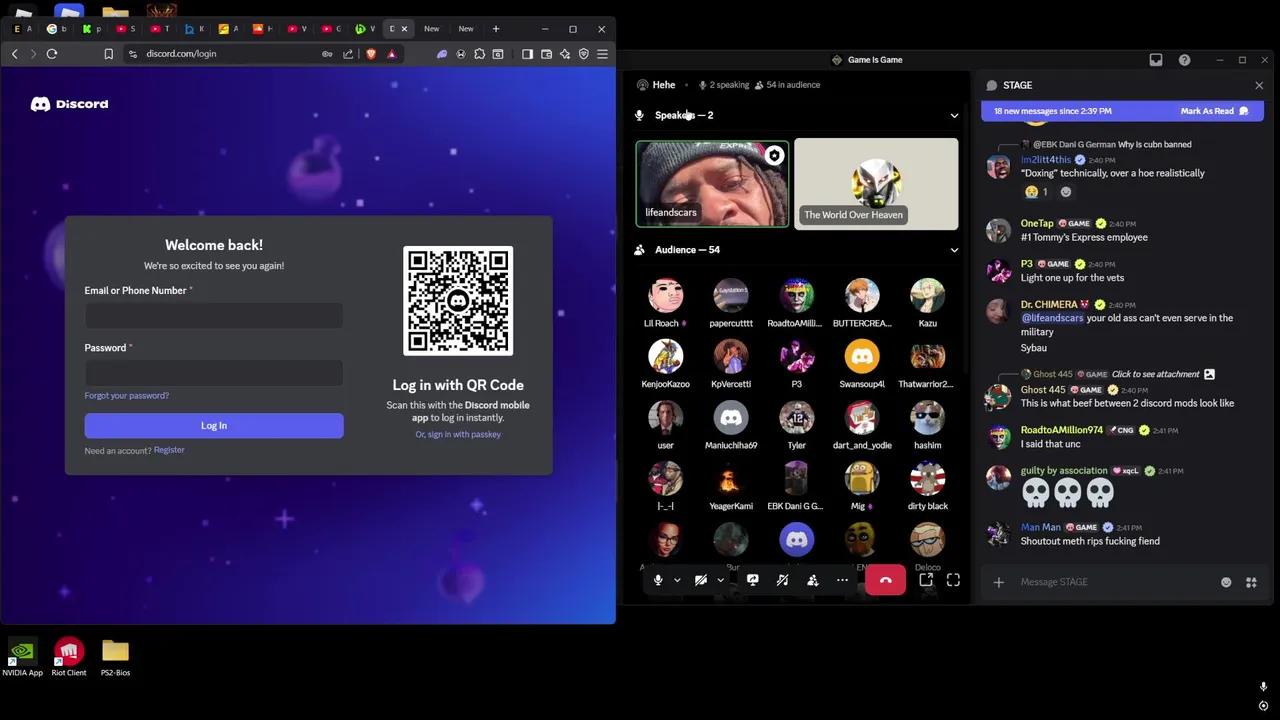This screenshot has width=1280, height=720.
Task: Click the @lifeandscars mention in Dr. CHIMERA message
Action: [1052, 318]
